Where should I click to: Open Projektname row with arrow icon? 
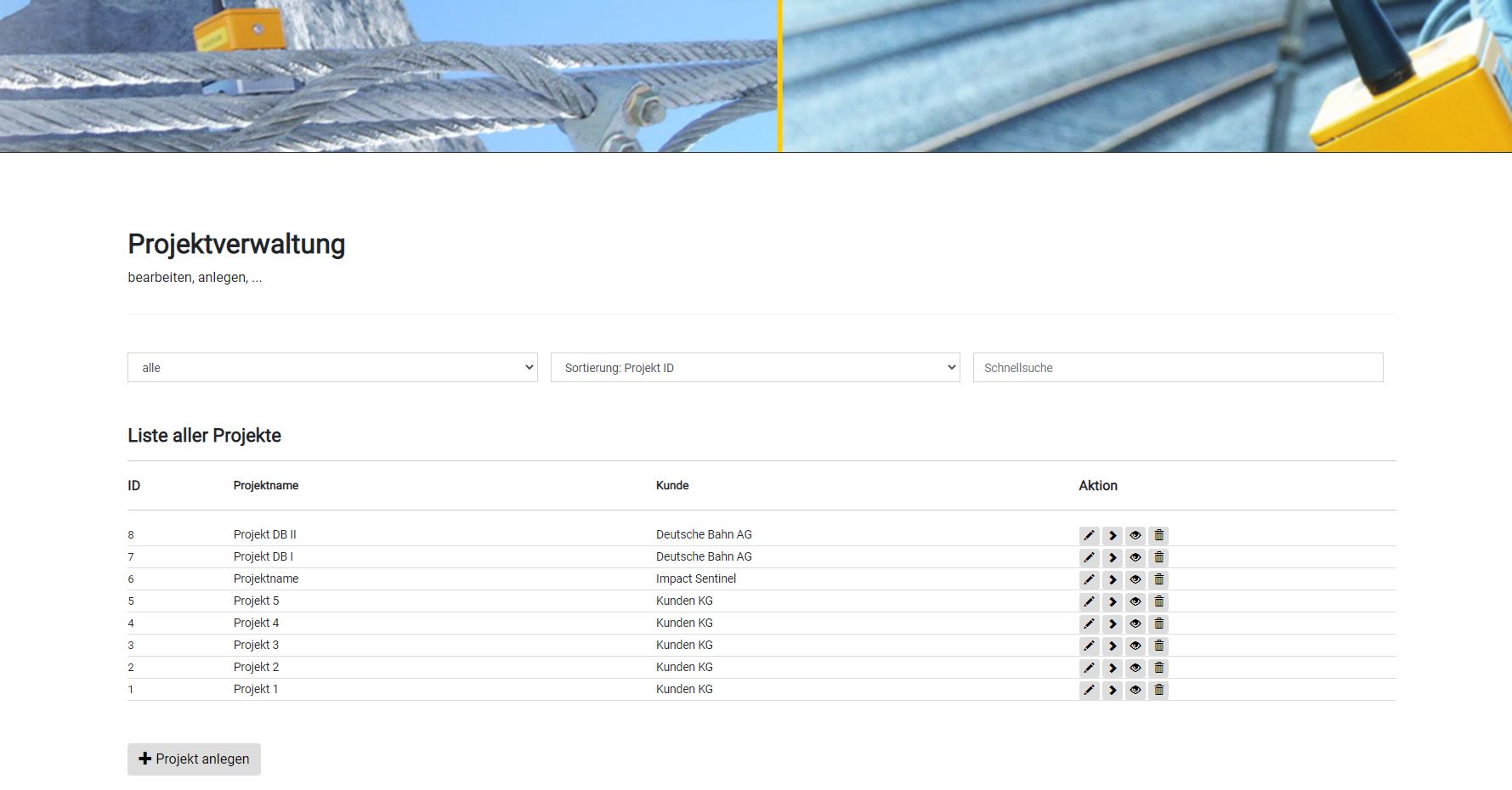[x=1112, y=579]
